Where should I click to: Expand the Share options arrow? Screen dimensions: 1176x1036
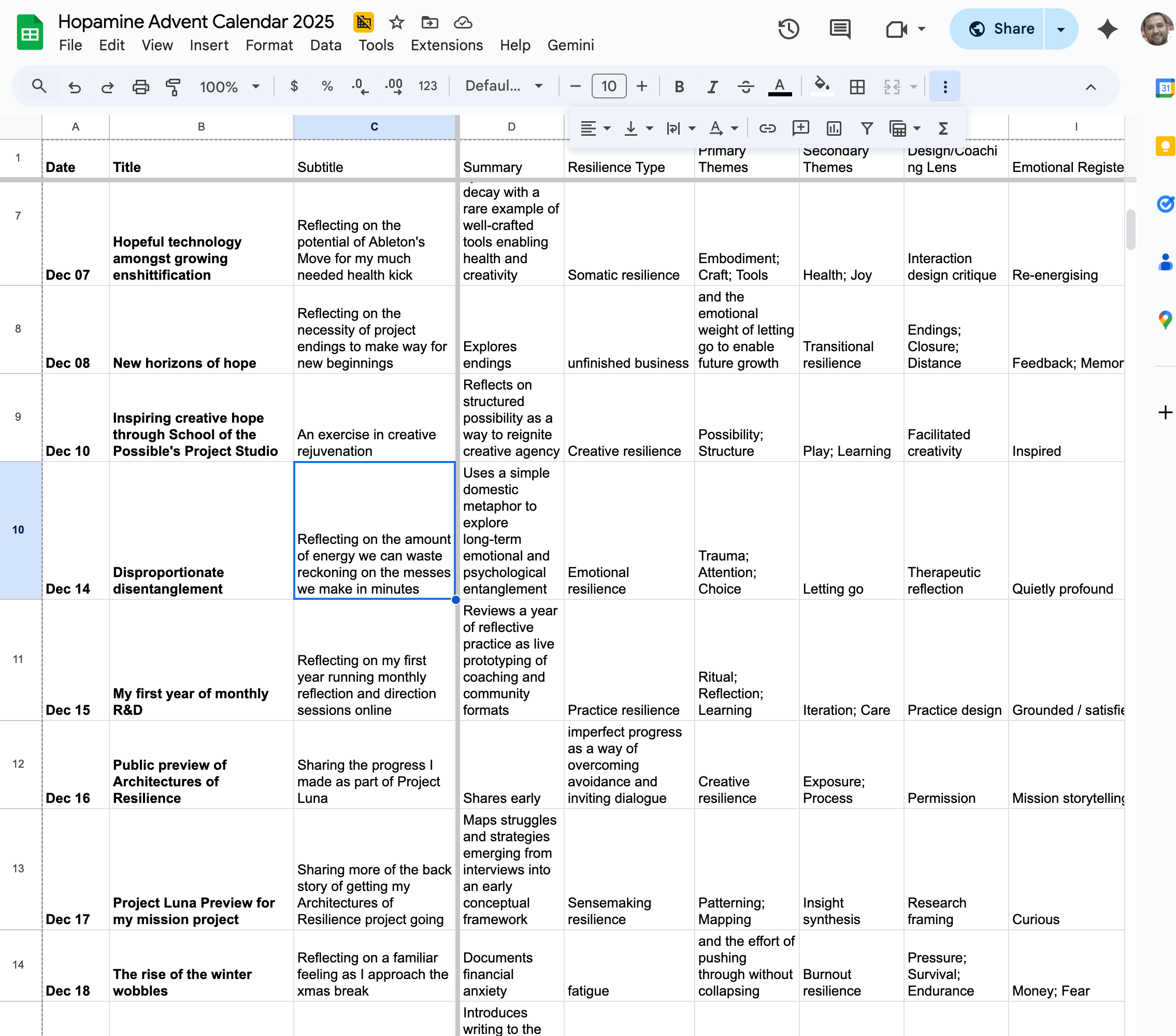tap(1060, 29)
